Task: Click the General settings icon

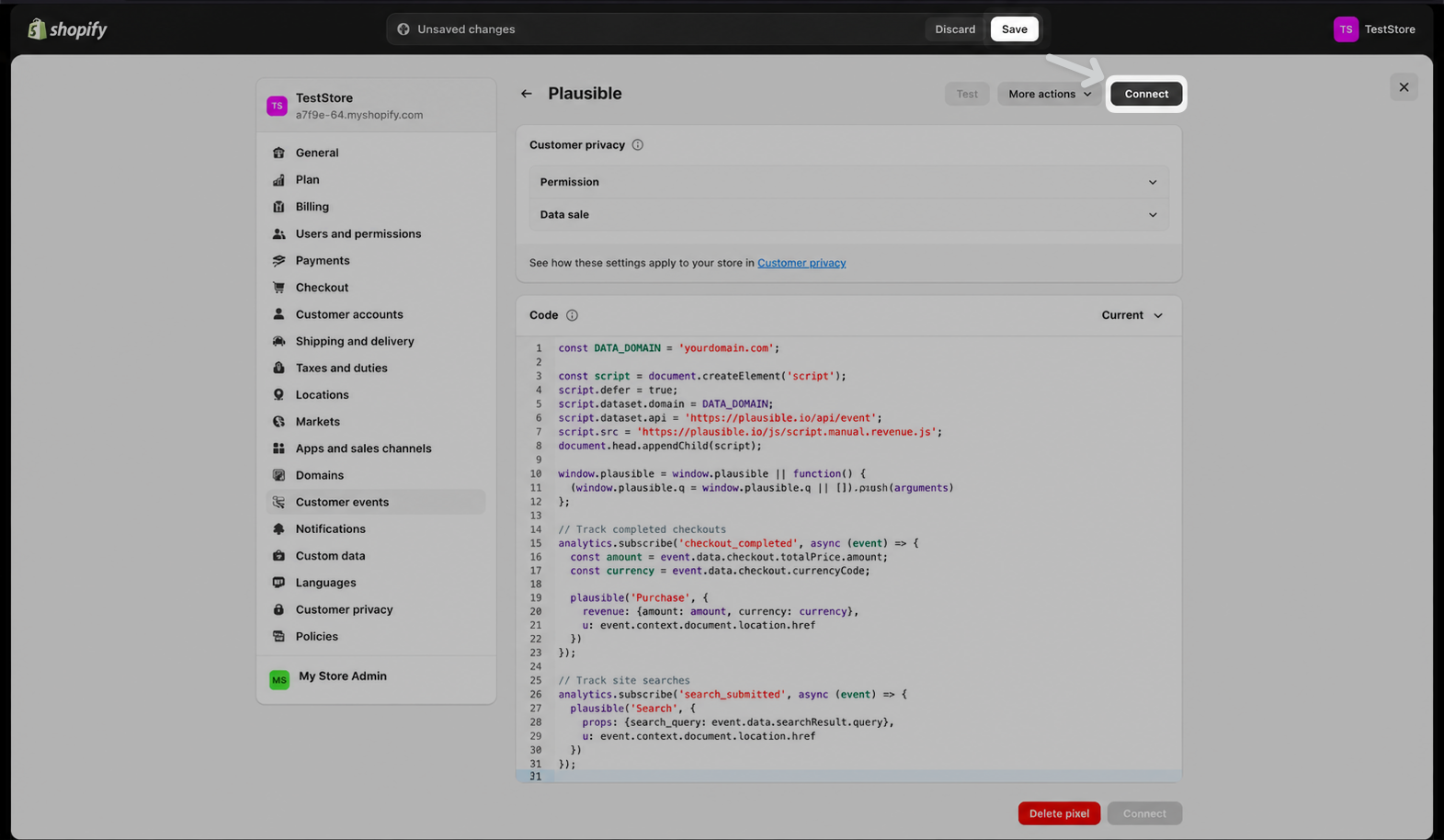Action: coord(279,153)
